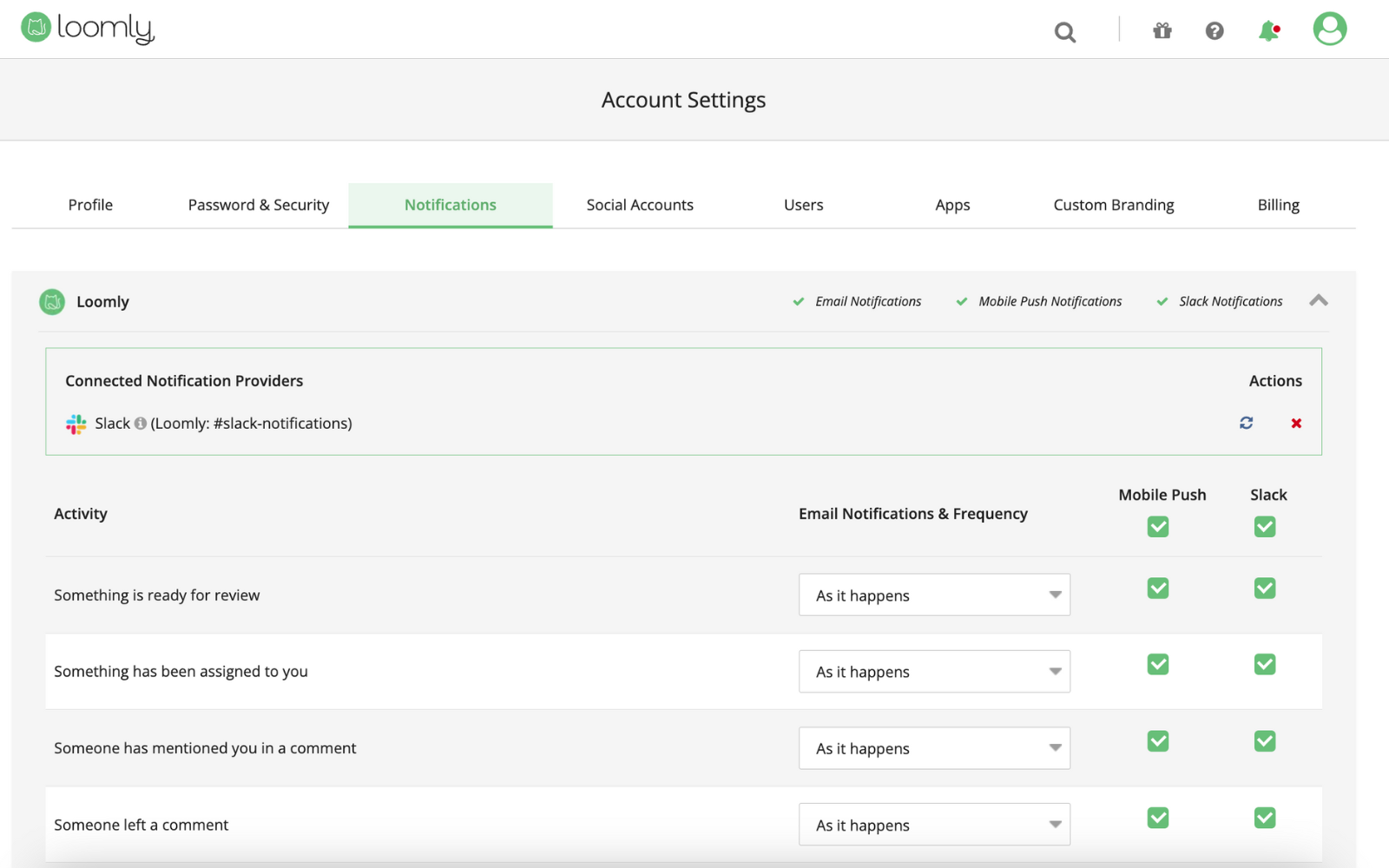This screenshot has width=1389, height=868.
Task: Open the Custom Branding tab
Action: tap(1114, 205)
